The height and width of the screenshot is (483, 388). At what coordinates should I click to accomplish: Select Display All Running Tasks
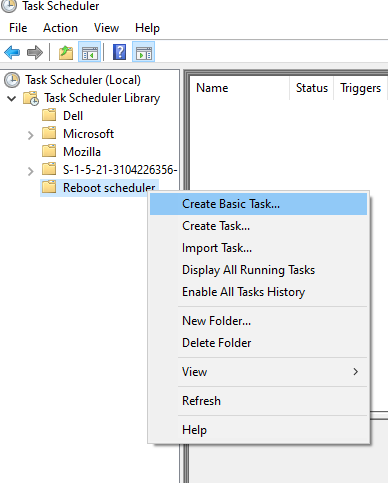(258, 270)
